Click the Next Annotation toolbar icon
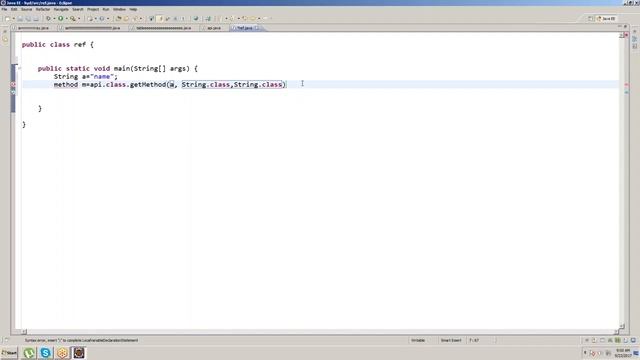 coord(221,18)
